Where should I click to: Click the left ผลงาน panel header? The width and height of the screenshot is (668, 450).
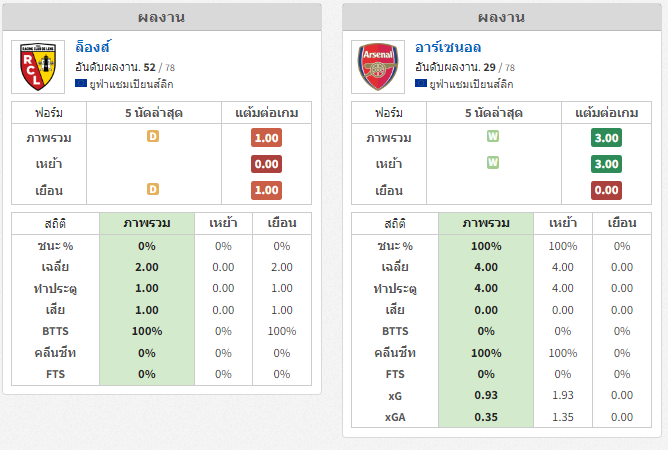click(162, 17)
